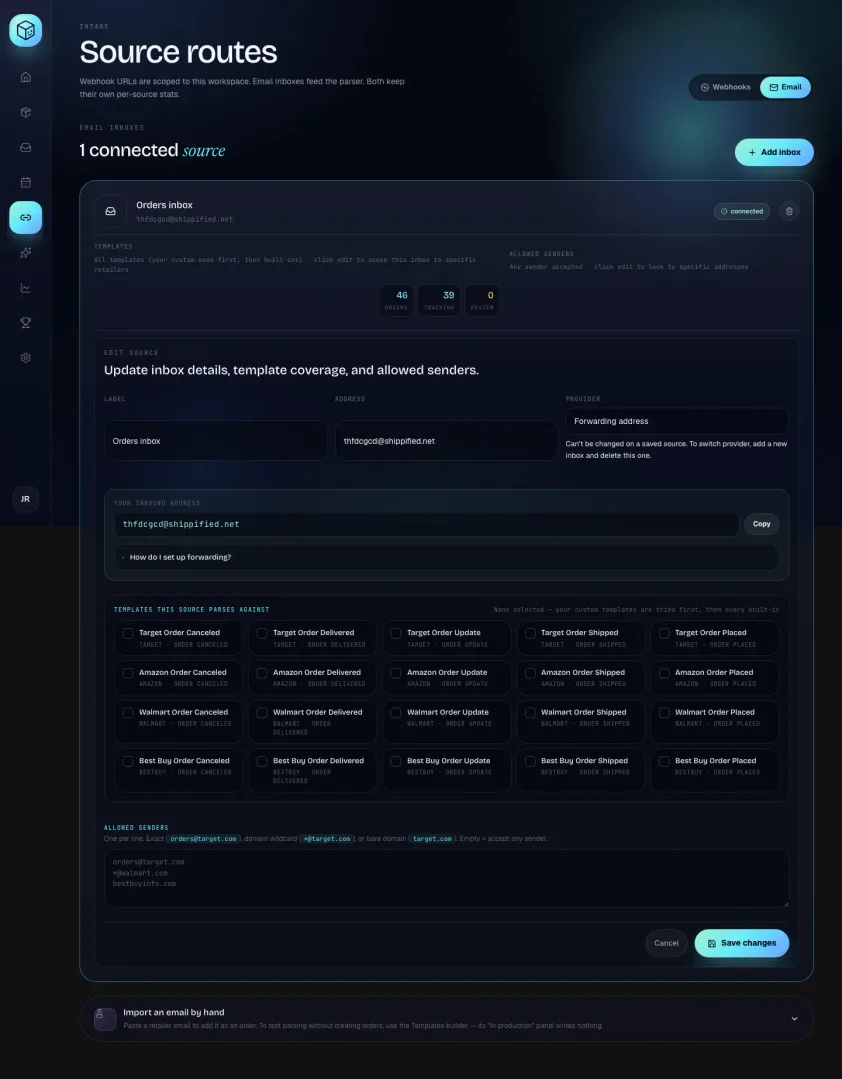Open the analytics chart icon in sidebar
This screenshot has height=1079, width=842.
click(25, 288)
